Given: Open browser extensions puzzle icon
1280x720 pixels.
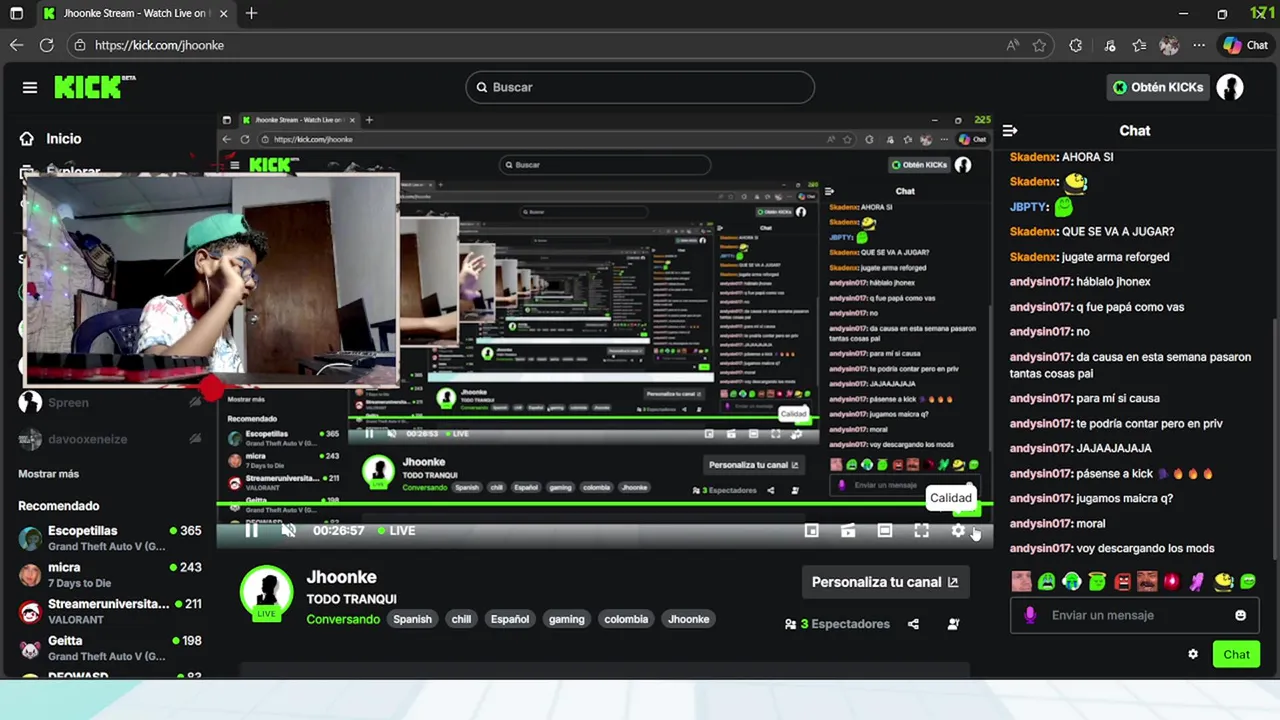Looking at the screenshot, I should (1076, 45).
